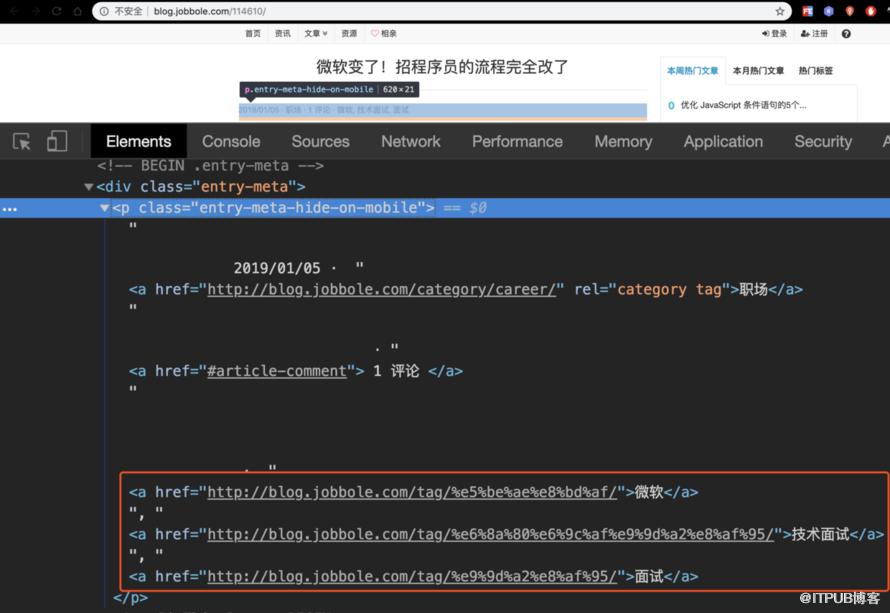Collapse the div class entry-meta node
This screenshot has height=613, width=890.
pos(89,186)
